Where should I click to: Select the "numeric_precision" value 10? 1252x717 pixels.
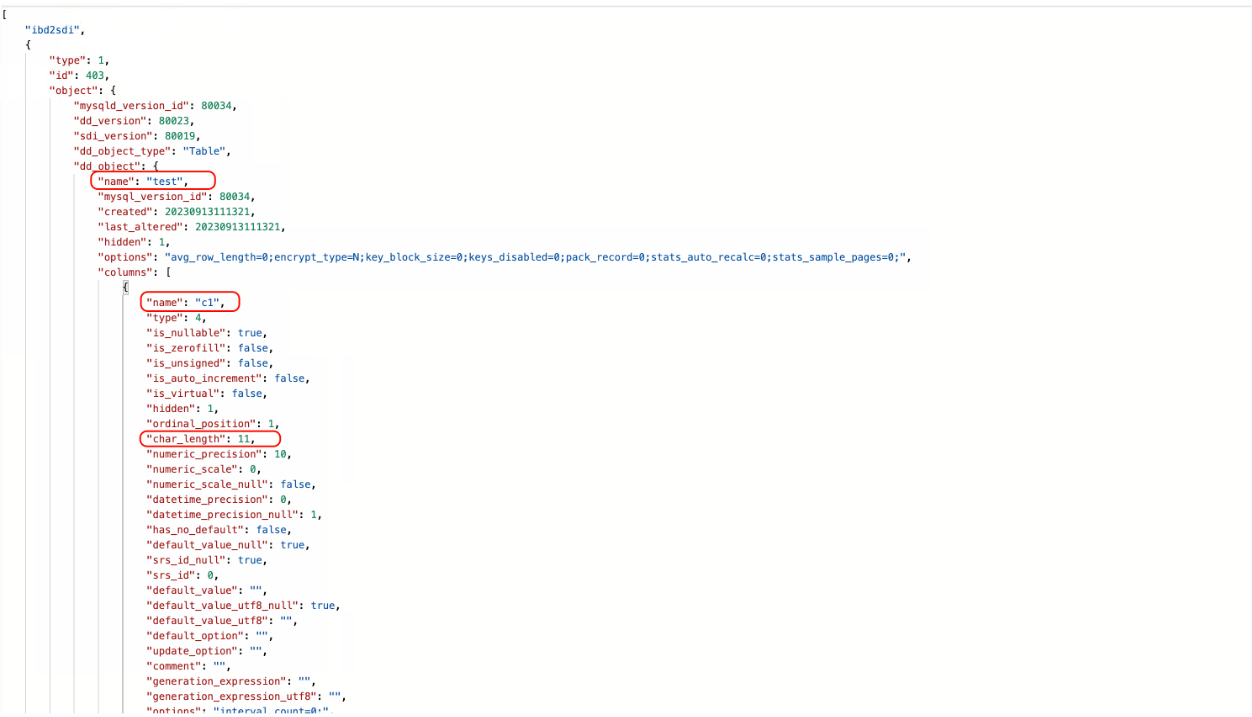(281, 454)
